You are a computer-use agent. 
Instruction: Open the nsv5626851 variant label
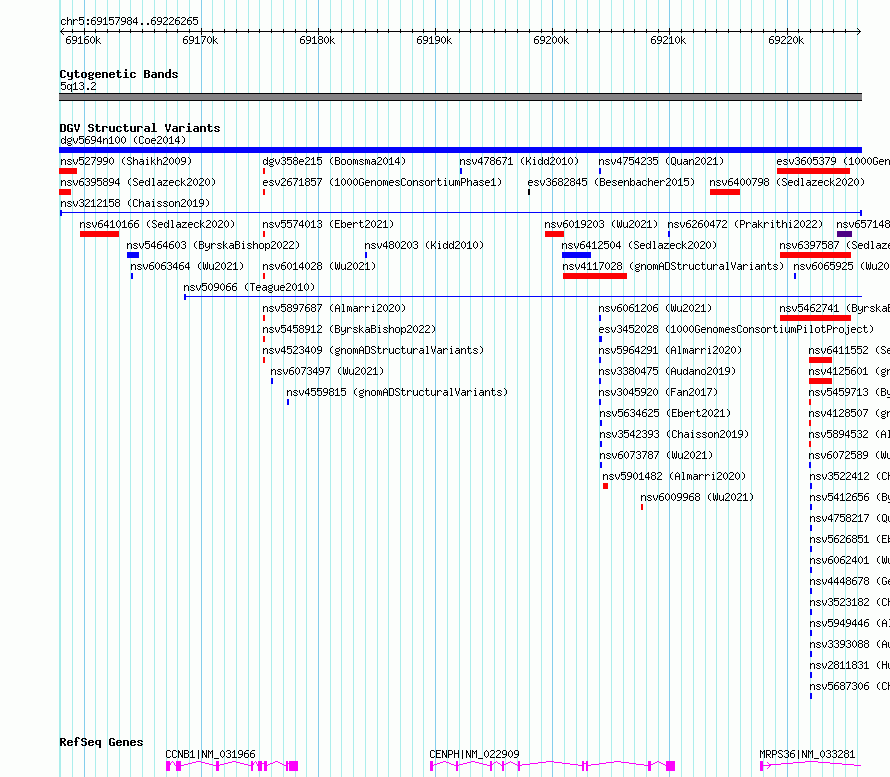tap(849, 539)
